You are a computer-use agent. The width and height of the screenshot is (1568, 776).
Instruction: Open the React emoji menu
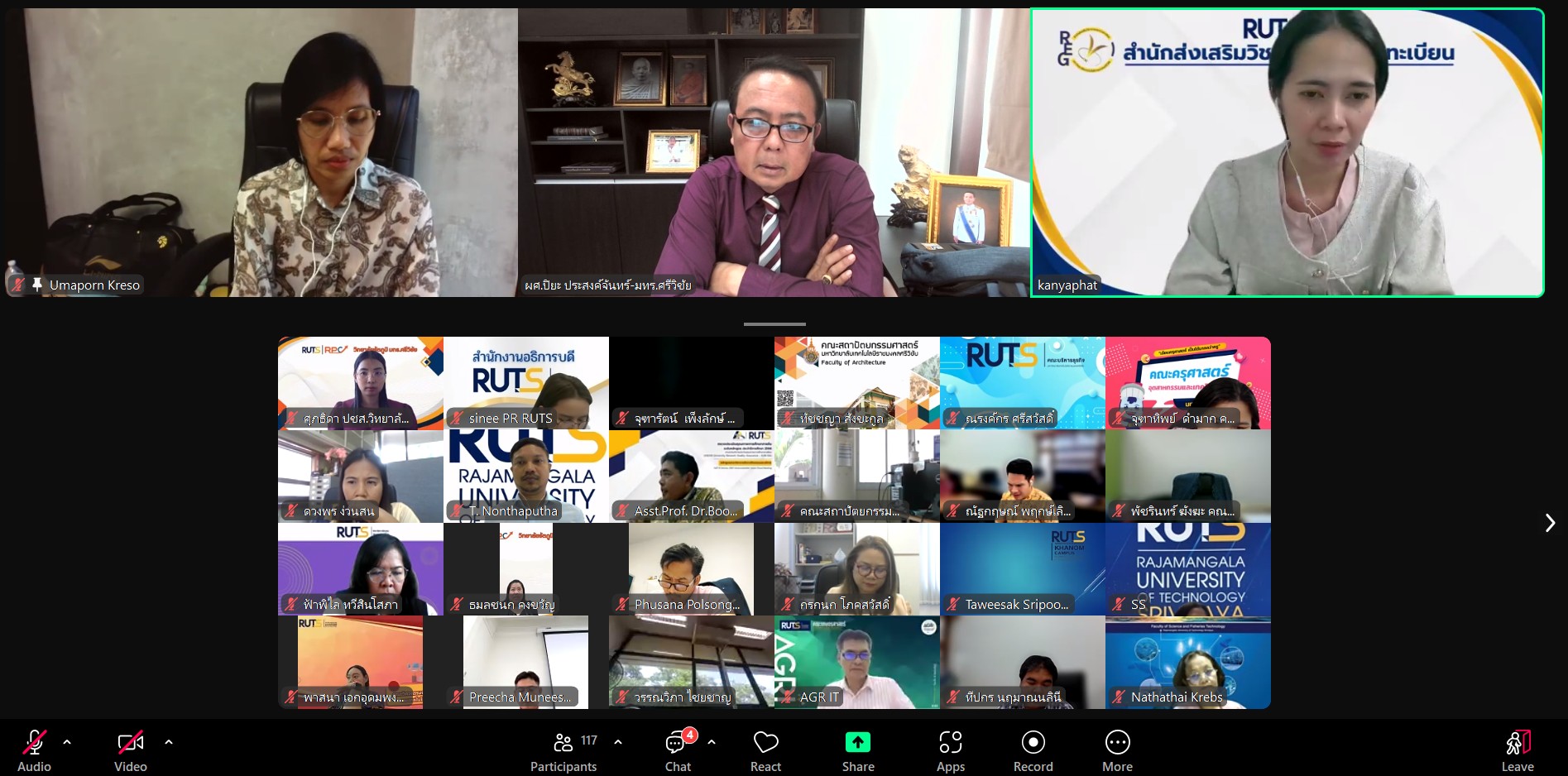pyautogui.click(x=765, y=750)
